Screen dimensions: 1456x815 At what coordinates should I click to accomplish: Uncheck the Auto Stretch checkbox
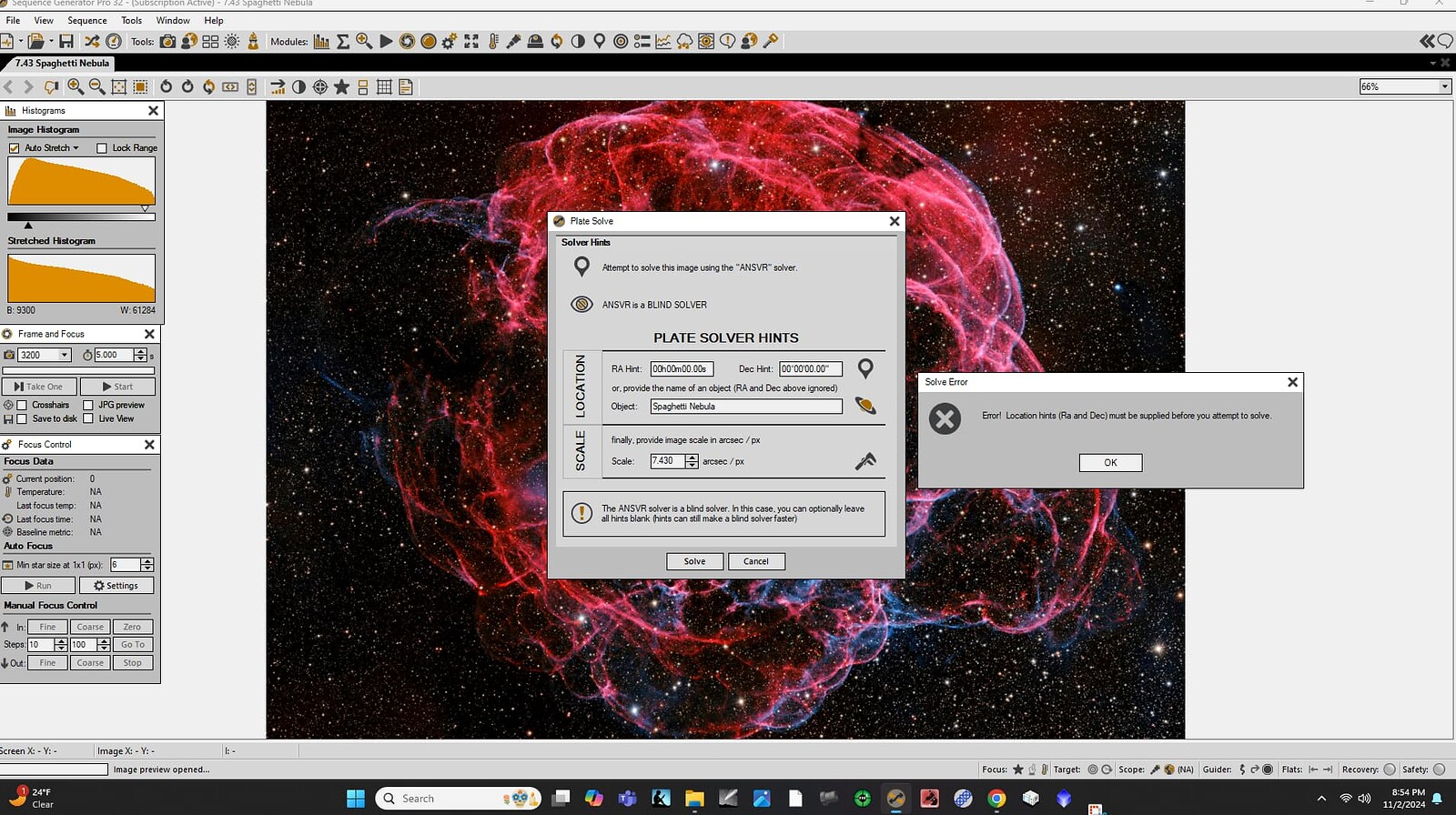click(x=14, y=148)
